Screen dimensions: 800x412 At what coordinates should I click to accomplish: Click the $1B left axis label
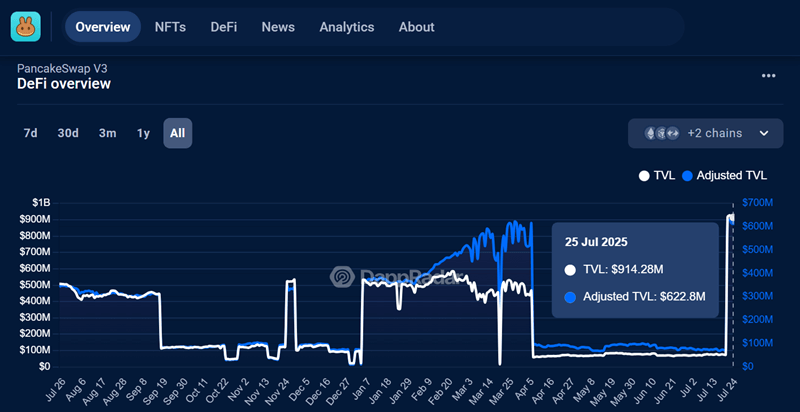(x=41, y=203)
